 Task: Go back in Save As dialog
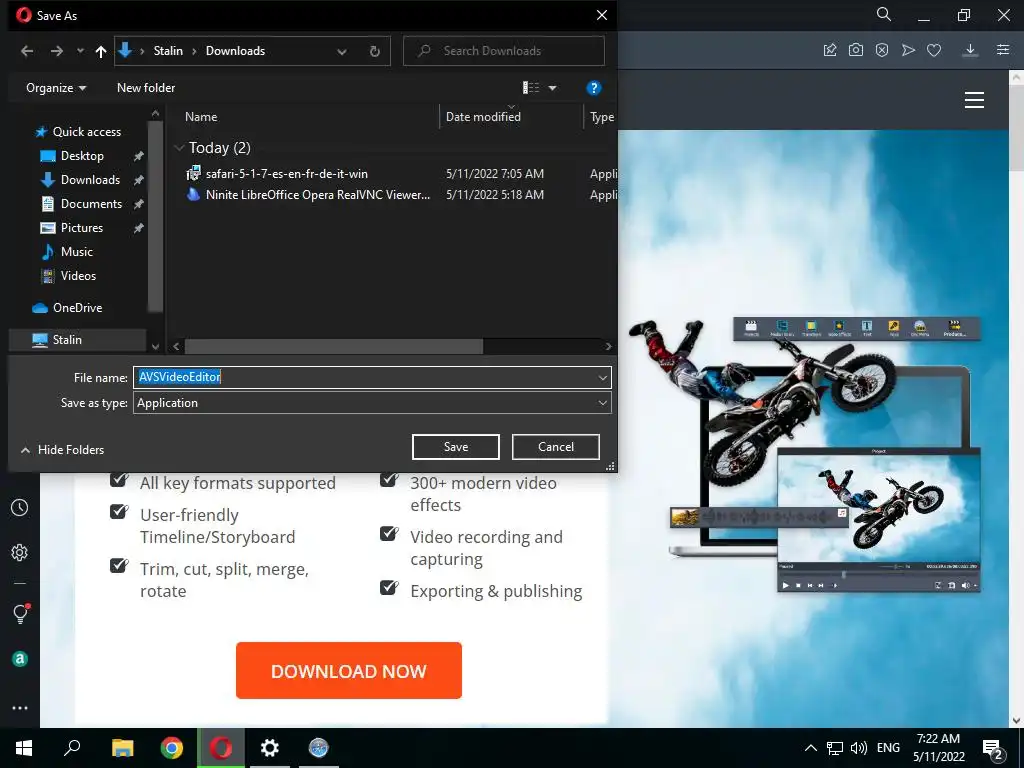pyautogui.click(x=27, y=51)
